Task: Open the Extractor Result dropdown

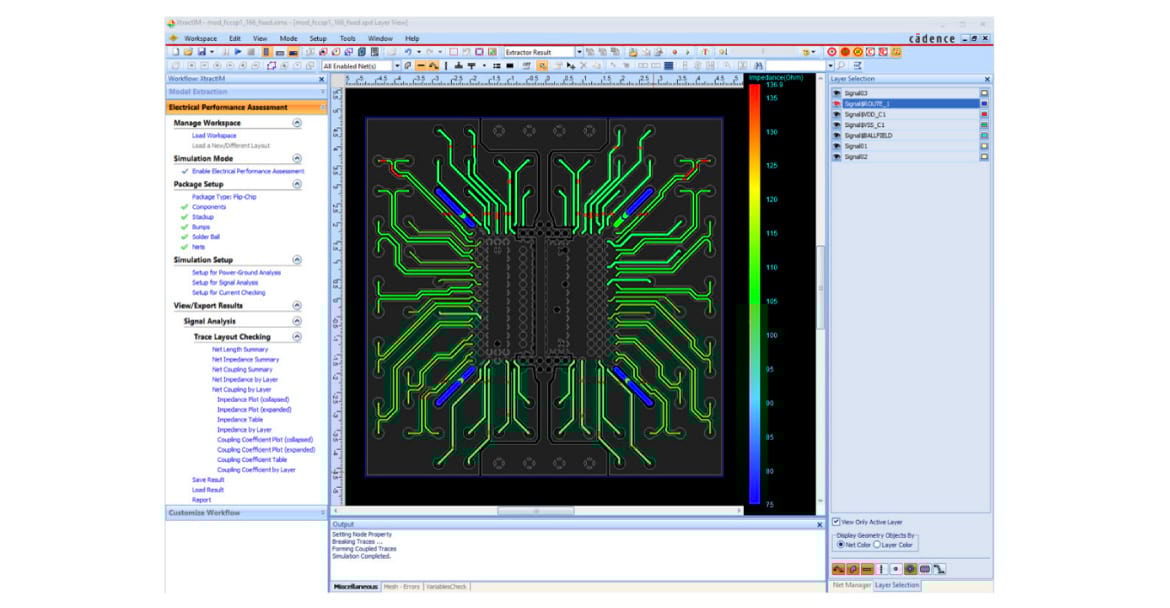Action: (x=578, y=52)
